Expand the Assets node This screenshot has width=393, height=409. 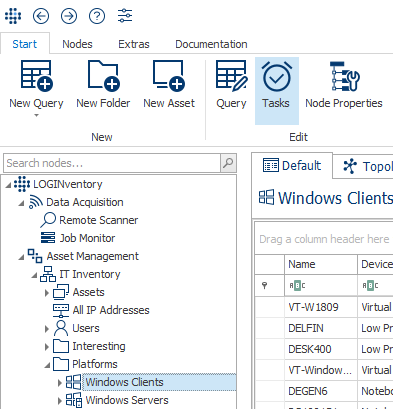(x=47, y=293)
